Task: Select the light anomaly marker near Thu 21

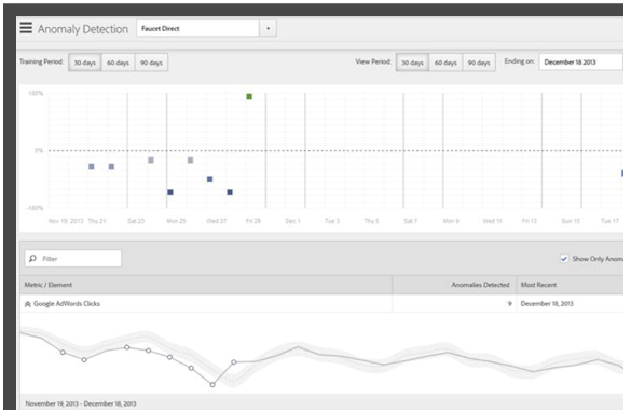Action: pyautogui.click(x=91, y=166)
